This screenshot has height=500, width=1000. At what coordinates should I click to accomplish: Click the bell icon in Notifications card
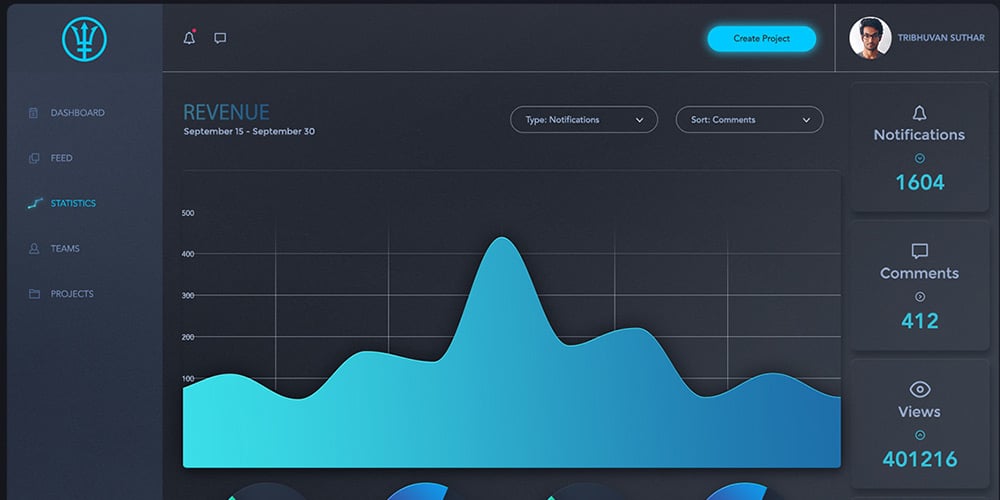coord(919,114)
